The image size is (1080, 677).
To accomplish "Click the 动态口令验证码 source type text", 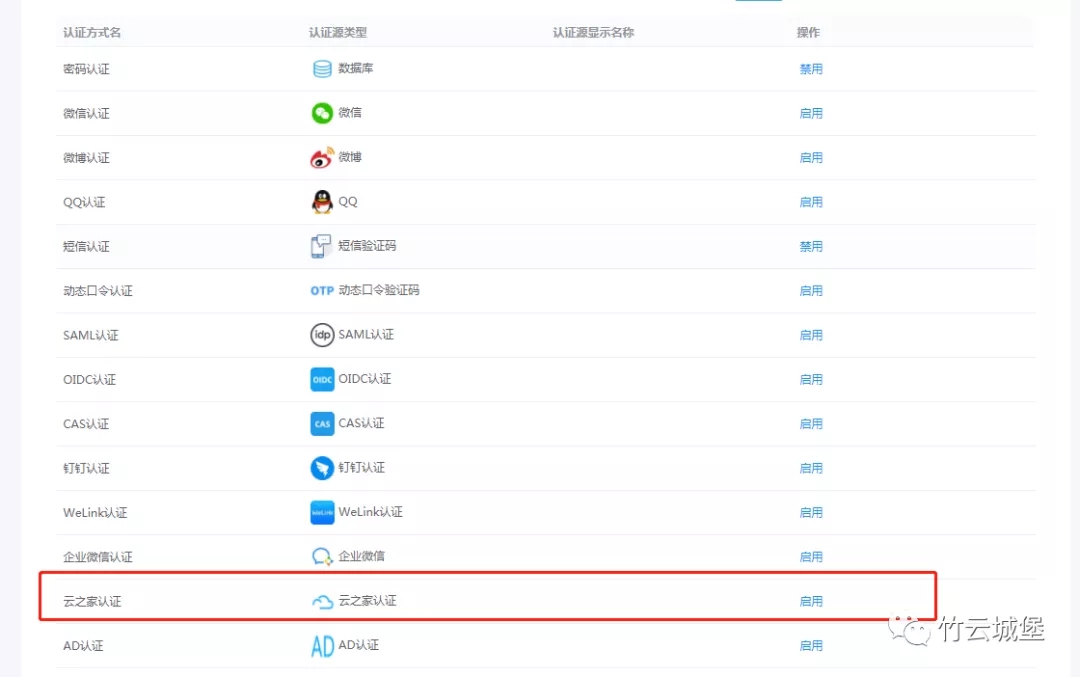I will (379, 290).
